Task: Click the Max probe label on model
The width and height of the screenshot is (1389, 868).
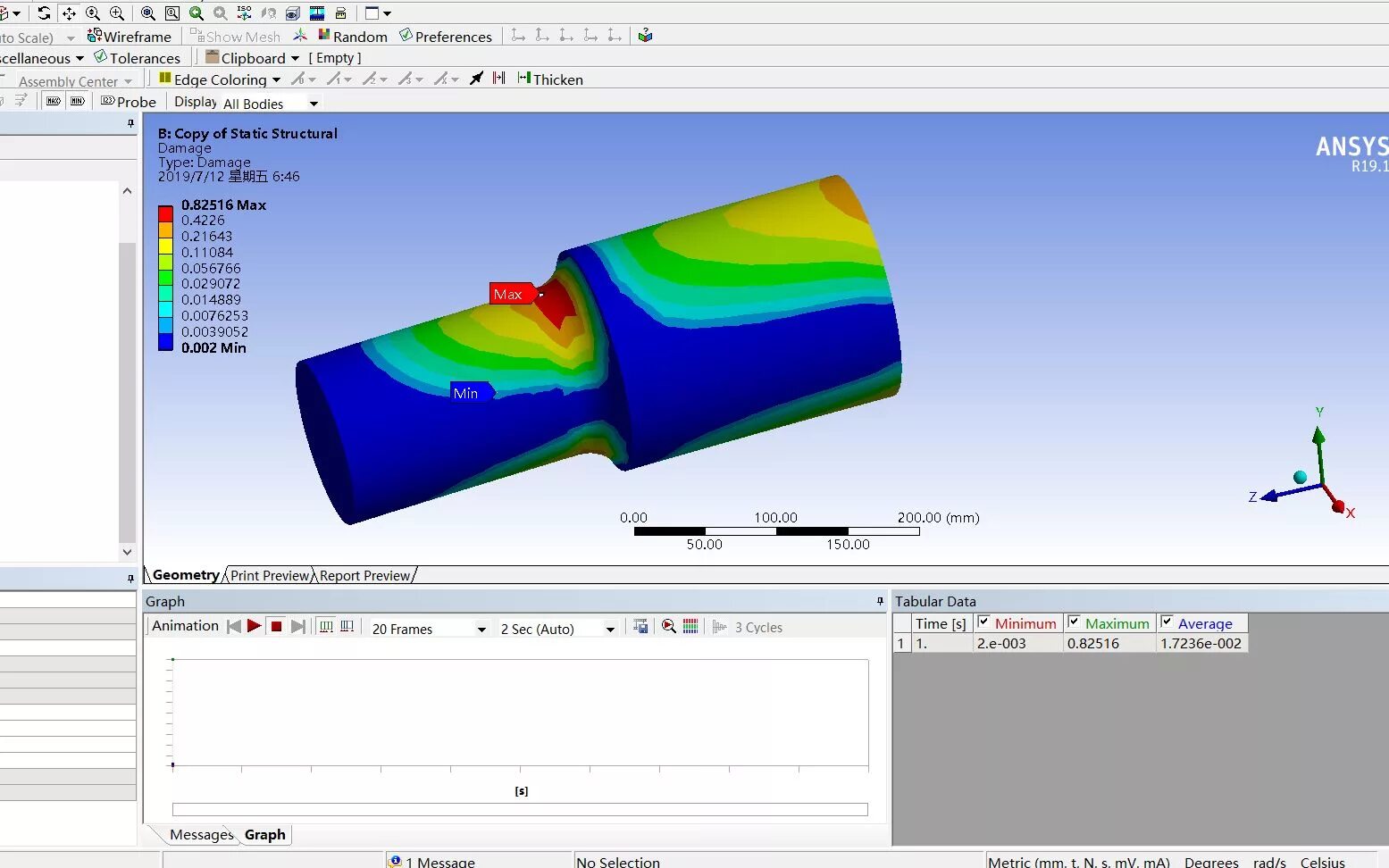Action: [512, 294]
